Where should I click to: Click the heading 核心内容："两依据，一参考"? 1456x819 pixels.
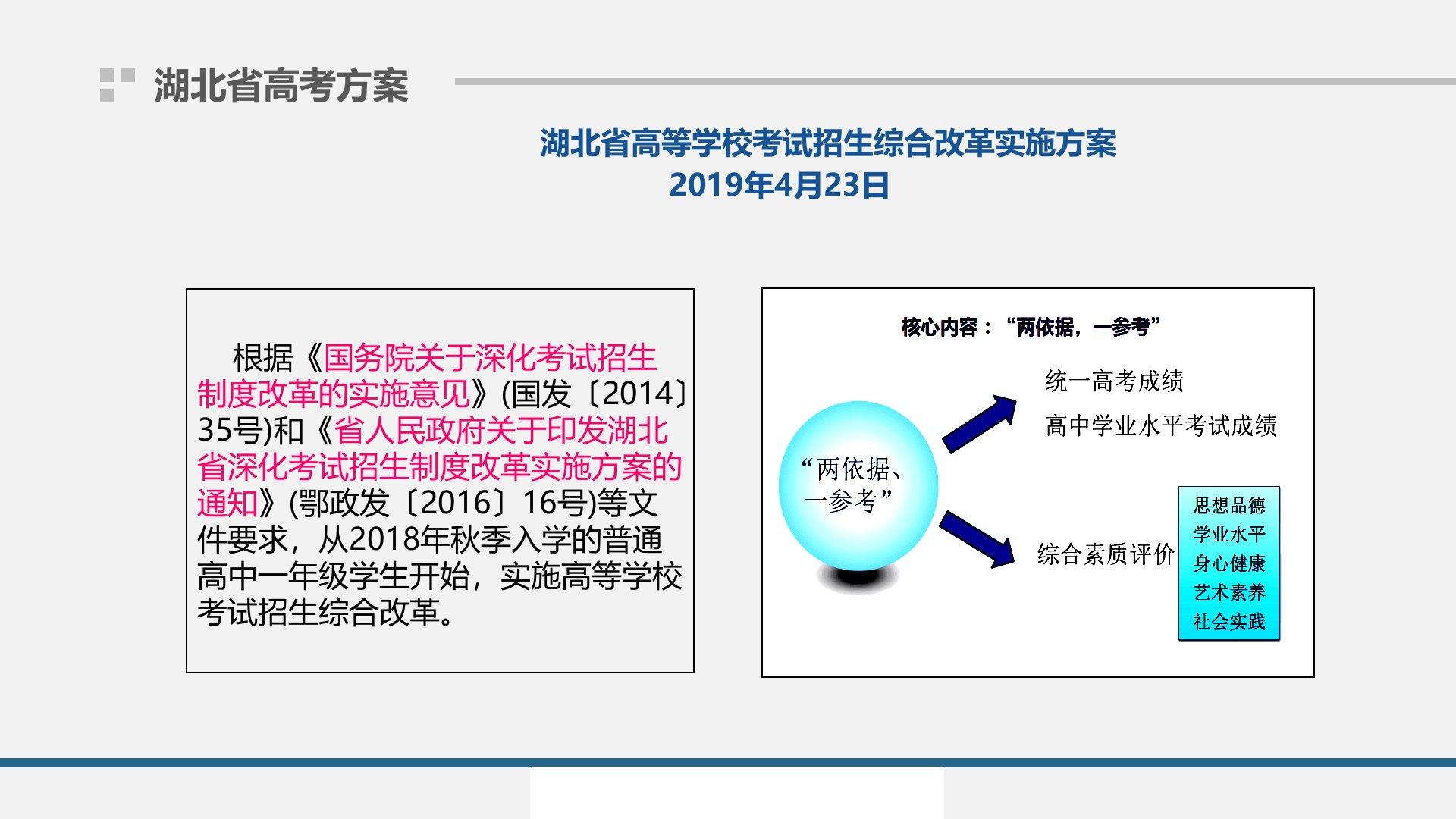1031,327
